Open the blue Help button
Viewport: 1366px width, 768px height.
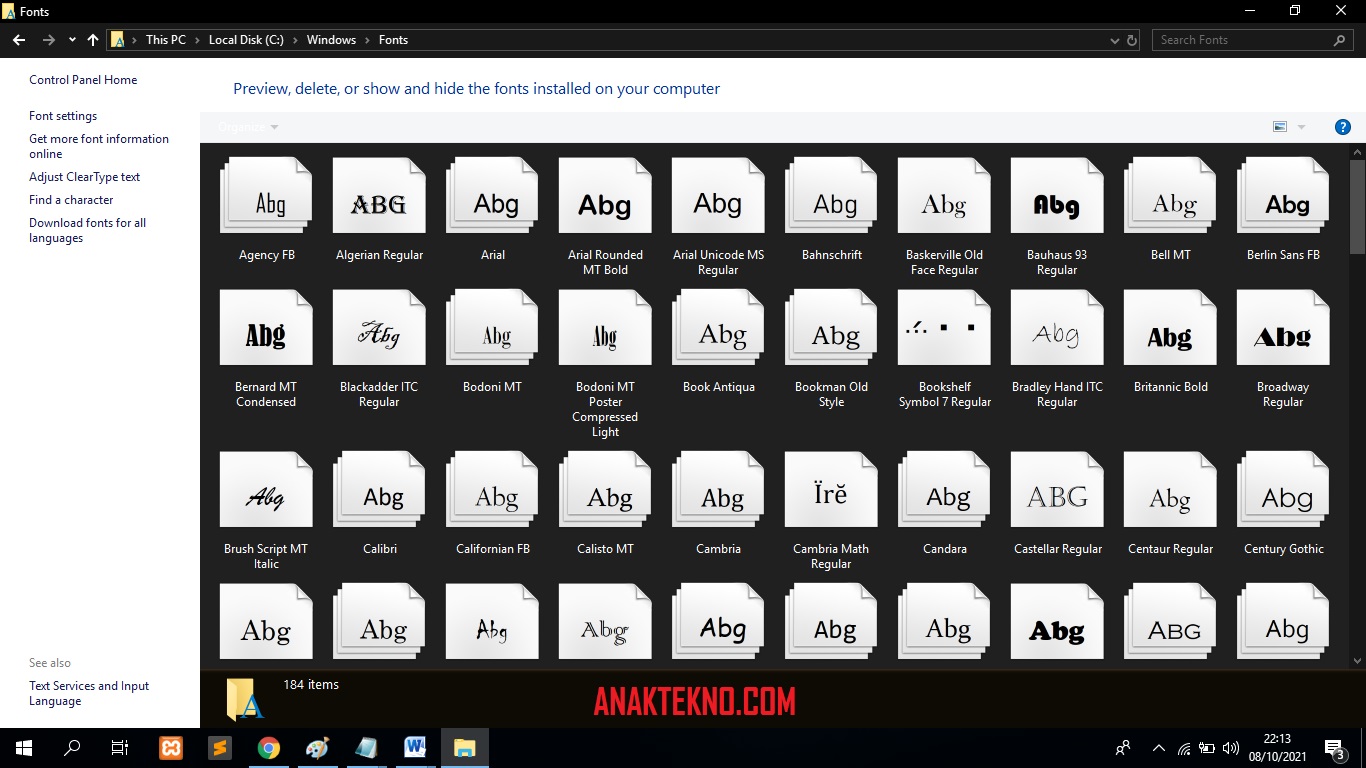click(1343, 127)
